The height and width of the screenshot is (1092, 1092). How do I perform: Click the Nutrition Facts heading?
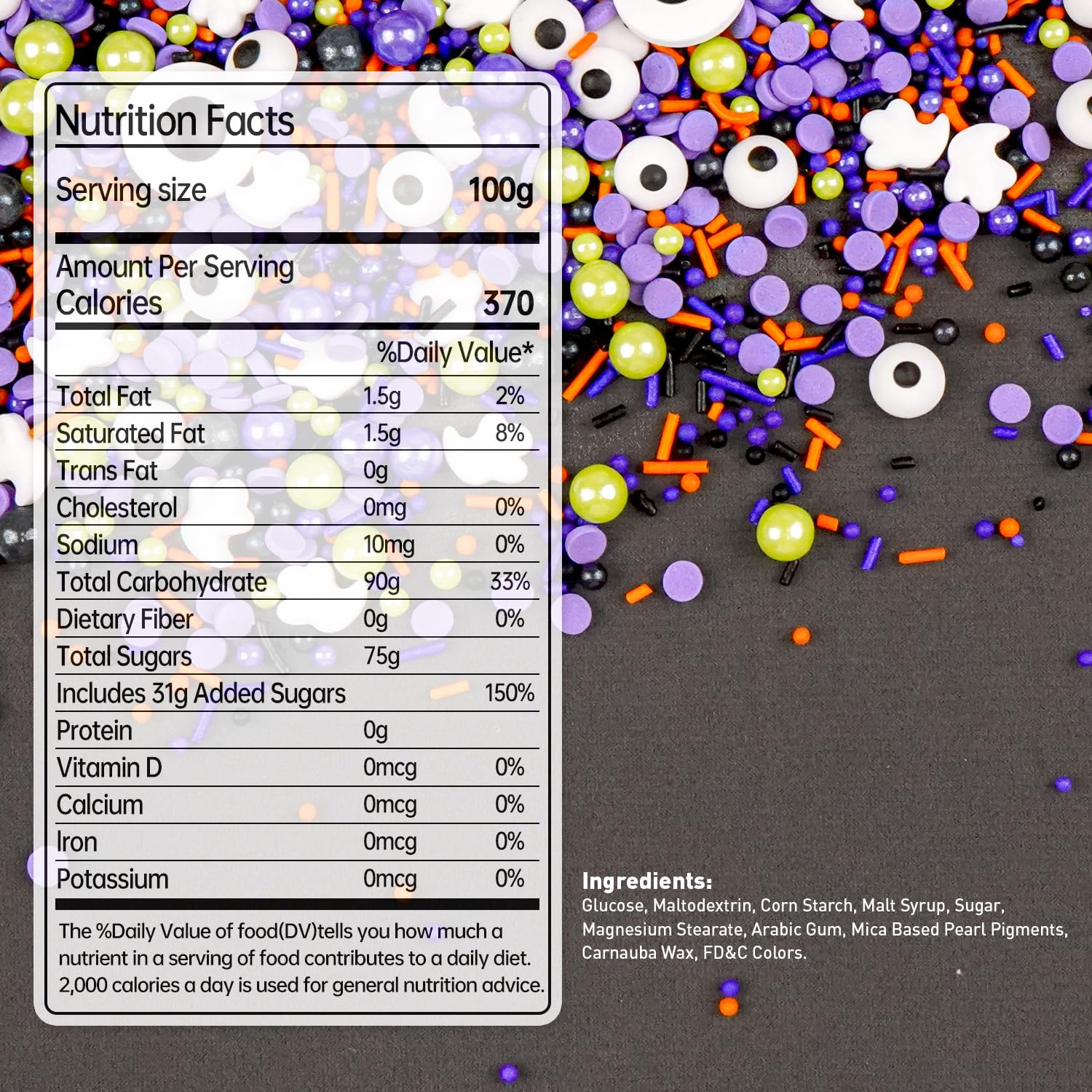coord(175,121)
